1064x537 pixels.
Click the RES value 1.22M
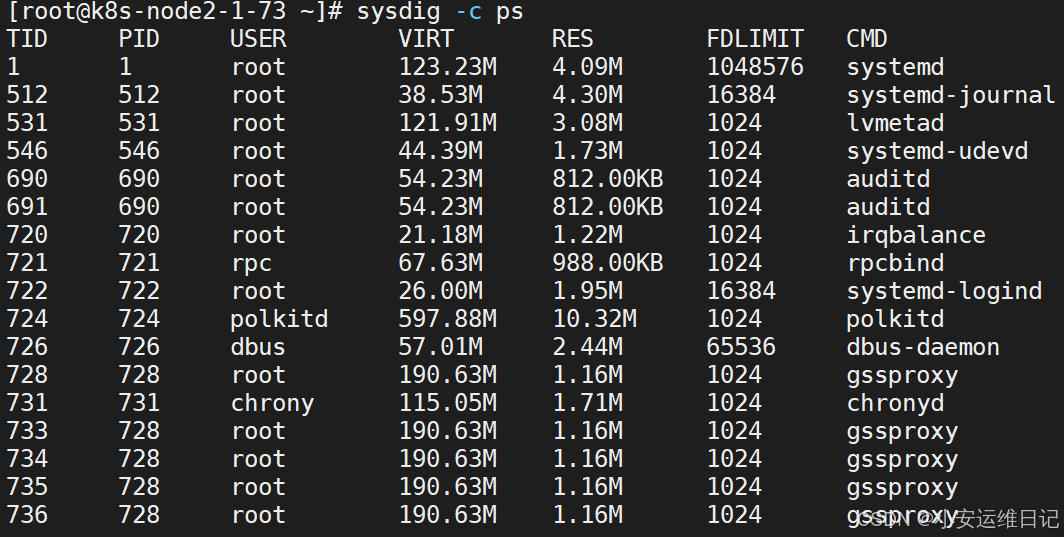tap(587, 235)
